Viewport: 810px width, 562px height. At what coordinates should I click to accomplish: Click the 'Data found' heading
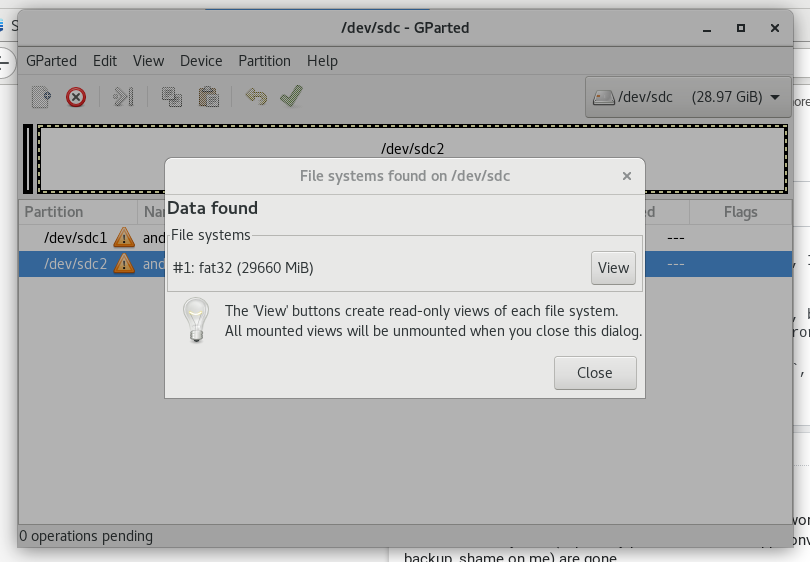tap(212, 208)
